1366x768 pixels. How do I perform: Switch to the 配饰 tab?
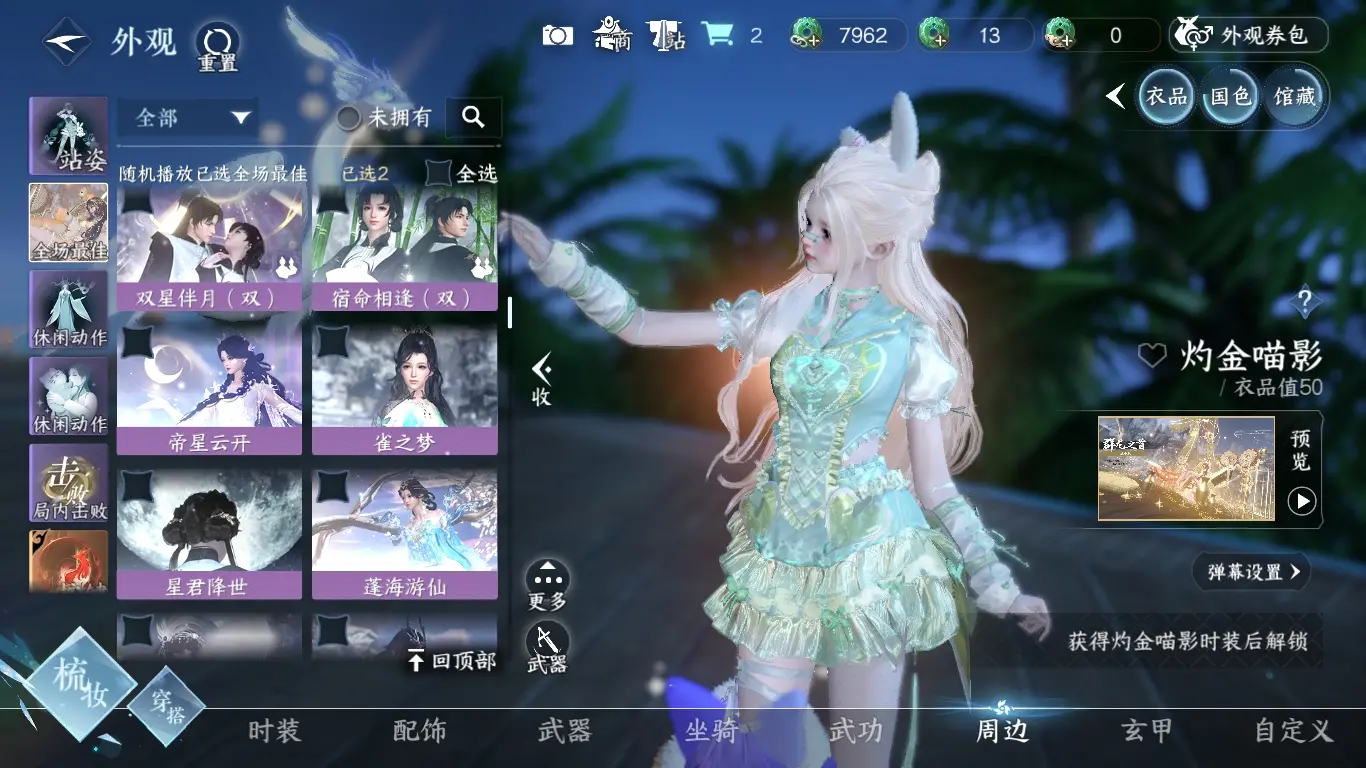pos(420,731)
